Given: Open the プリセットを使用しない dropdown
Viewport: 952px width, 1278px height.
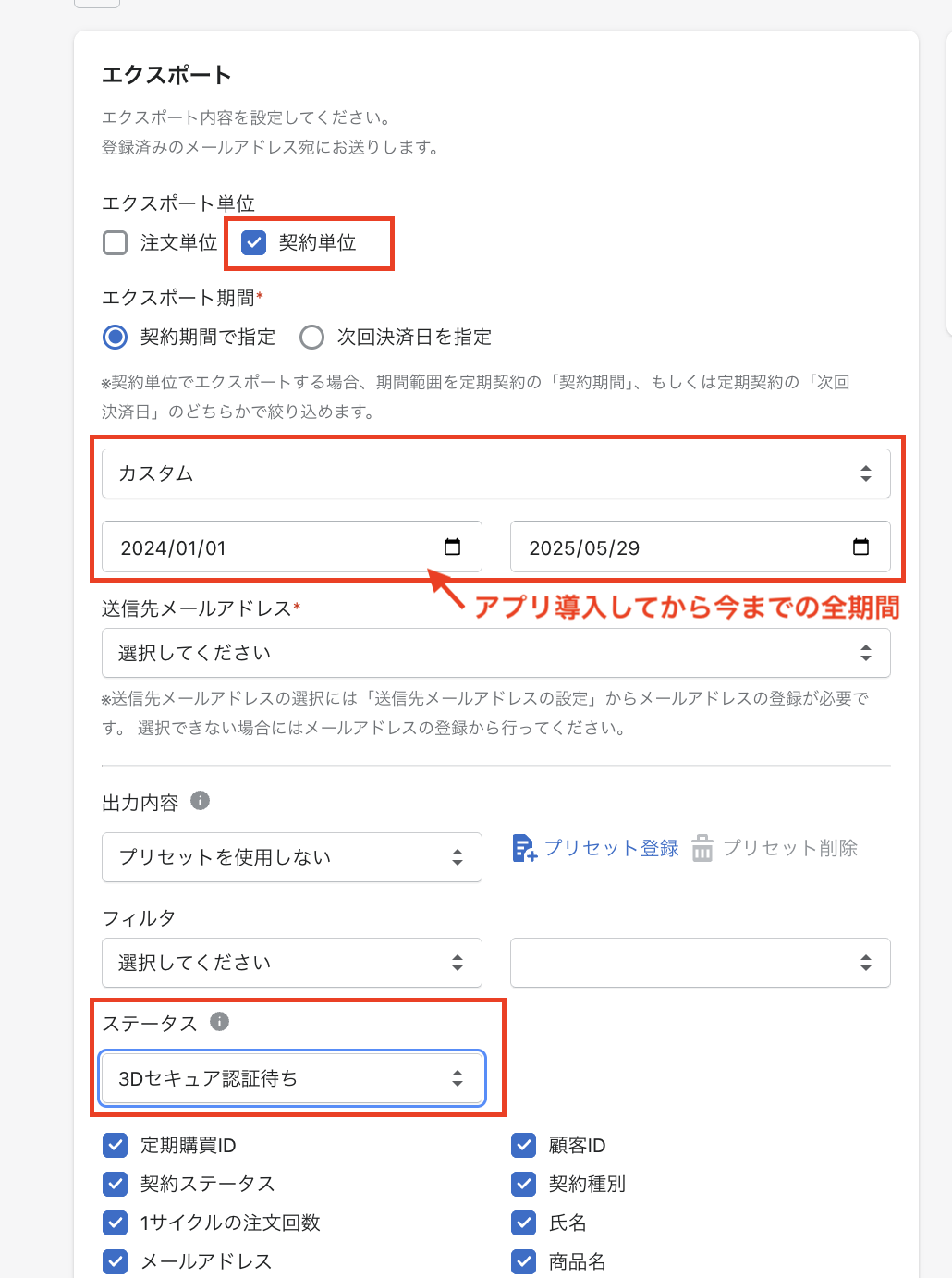Looking at the screenshot, I should [291, 857].
